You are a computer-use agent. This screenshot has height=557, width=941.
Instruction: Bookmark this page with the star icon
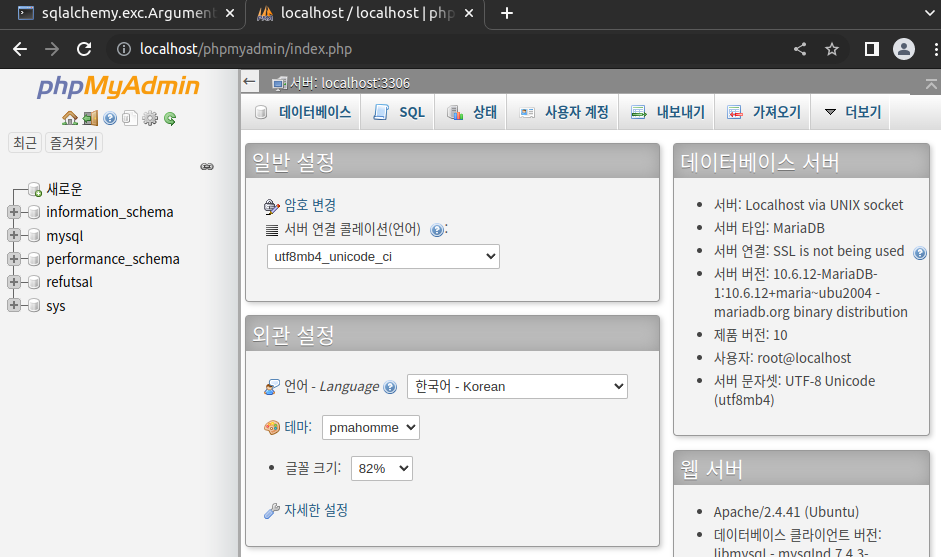click(831, 49)
